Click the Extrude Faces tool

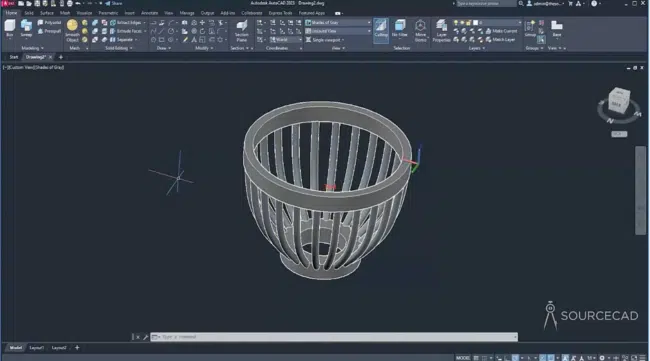click(128, 31)
